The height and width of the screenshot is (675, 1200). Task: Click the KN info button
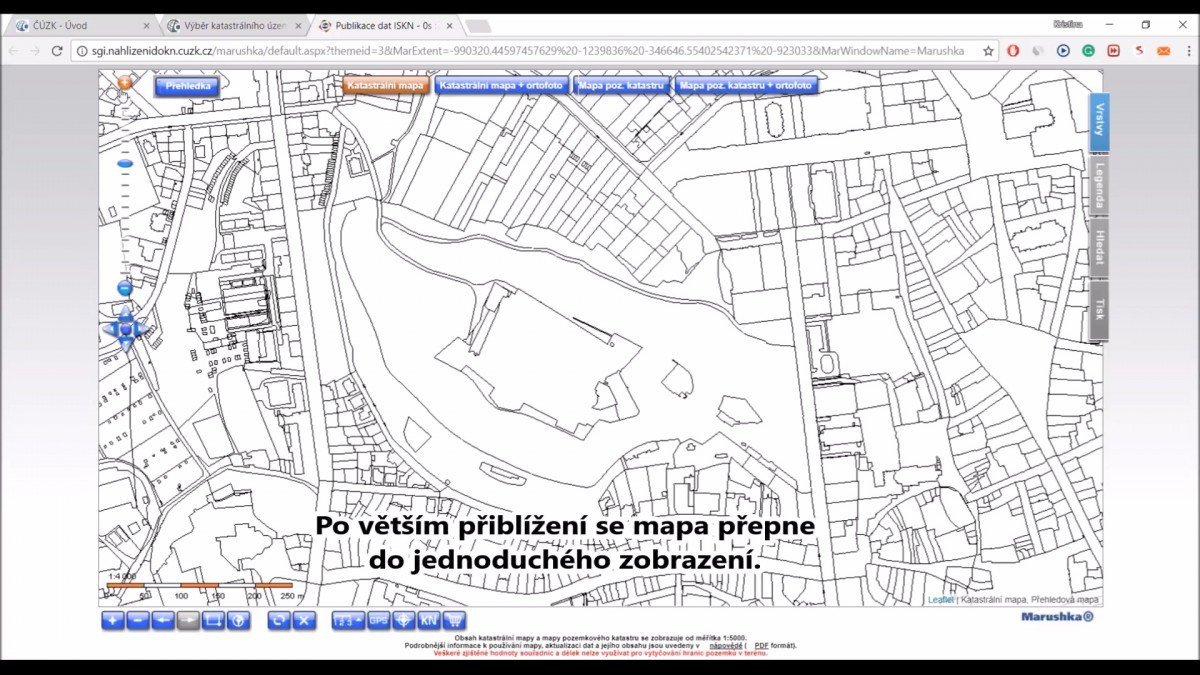pyautogui.click(x=429, y=620)
